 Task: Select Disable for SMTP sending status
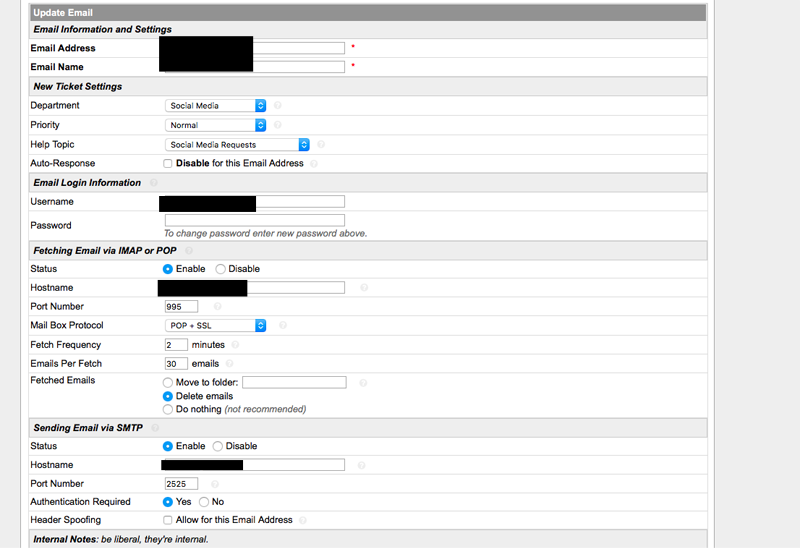(x=218, y=446)
